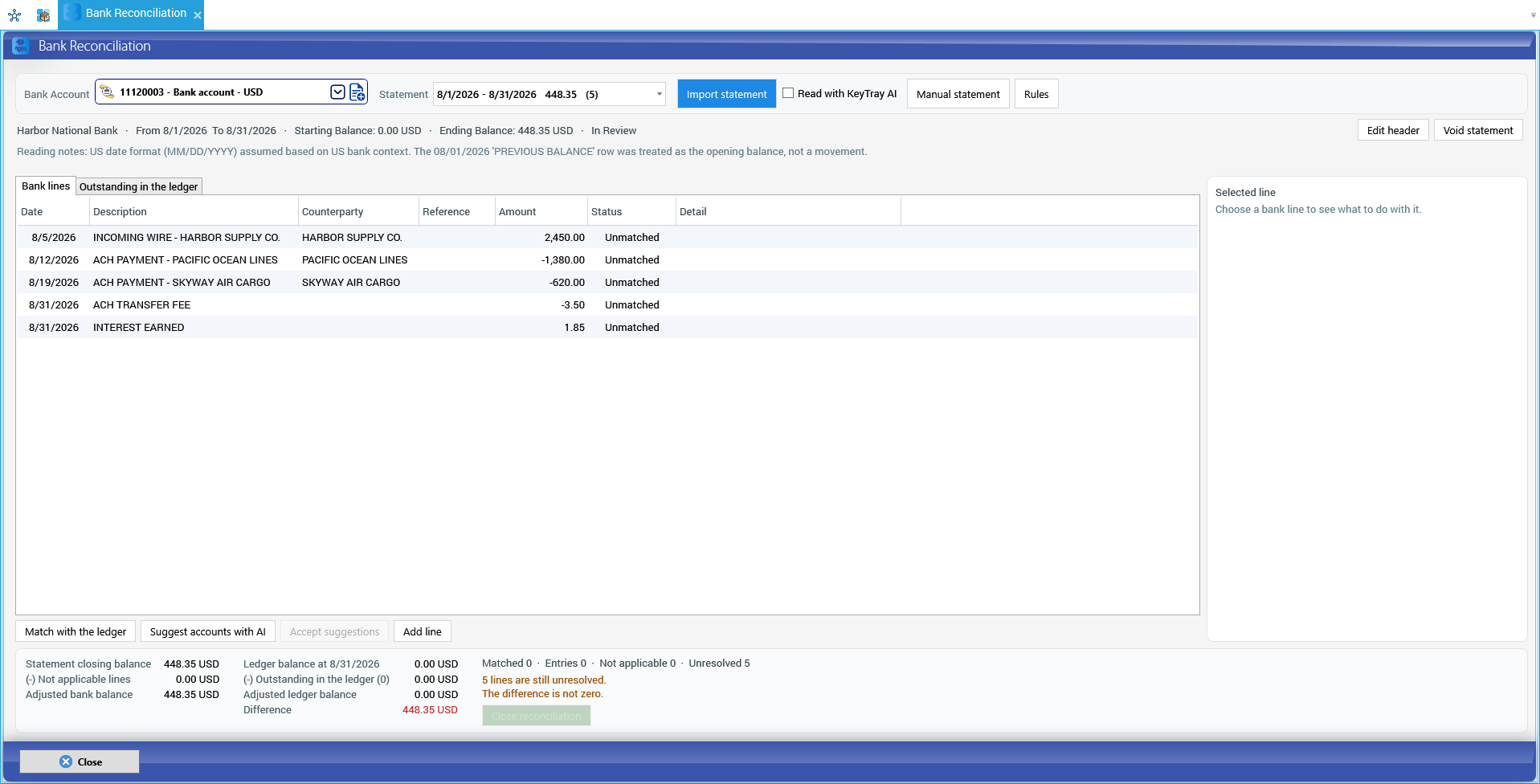Click the red 448.35 USD difference value
The image size is (1540, 784).
430,709
